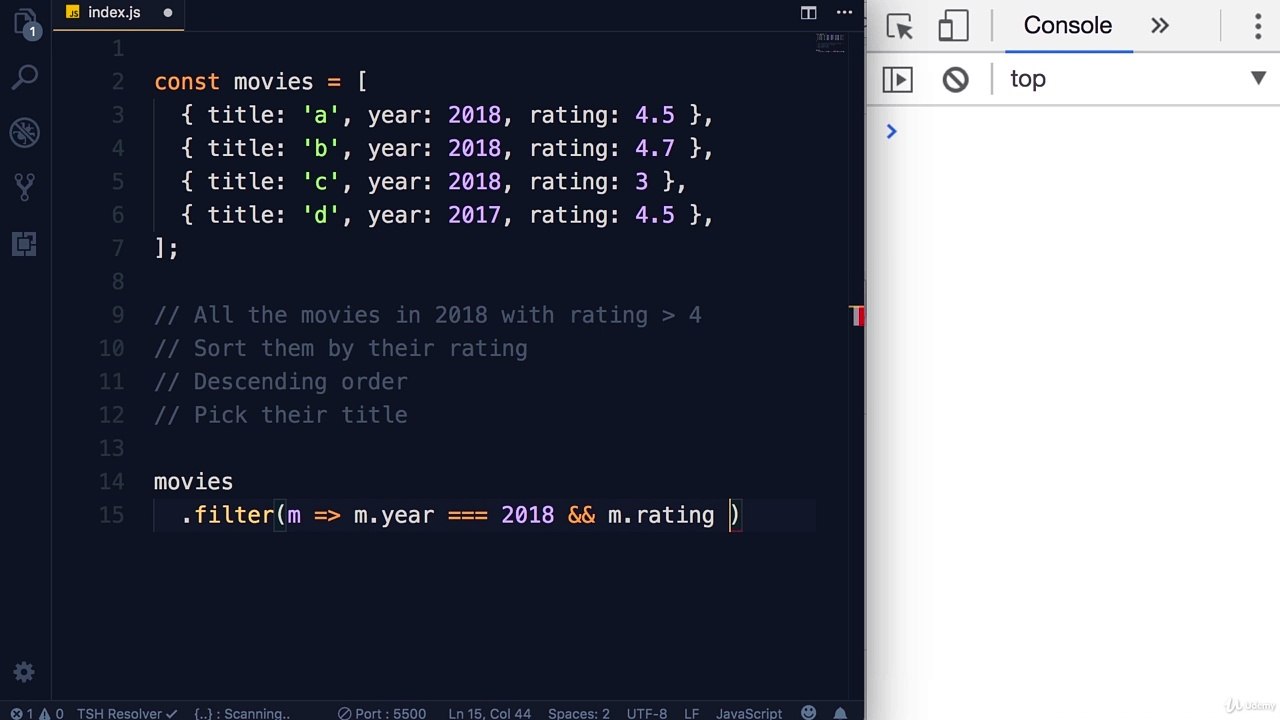Click the title 'c' string on line 5
The width and height of the screenshot is (1280, 720).
click(x=321, y=182)
